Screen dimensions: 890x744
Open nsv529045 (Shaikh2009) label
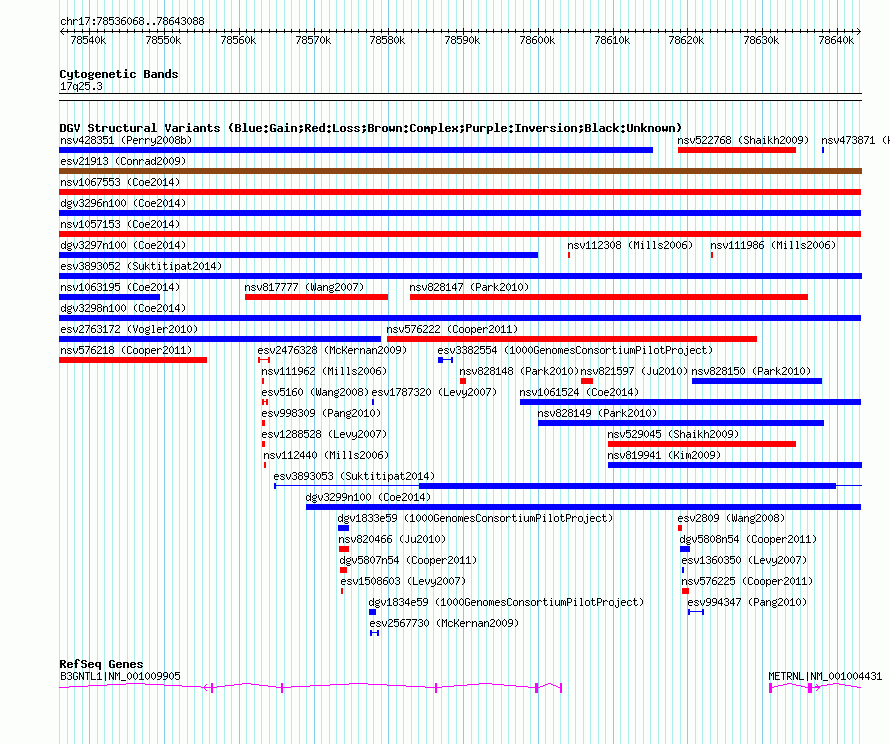click(x=673, y=434)
